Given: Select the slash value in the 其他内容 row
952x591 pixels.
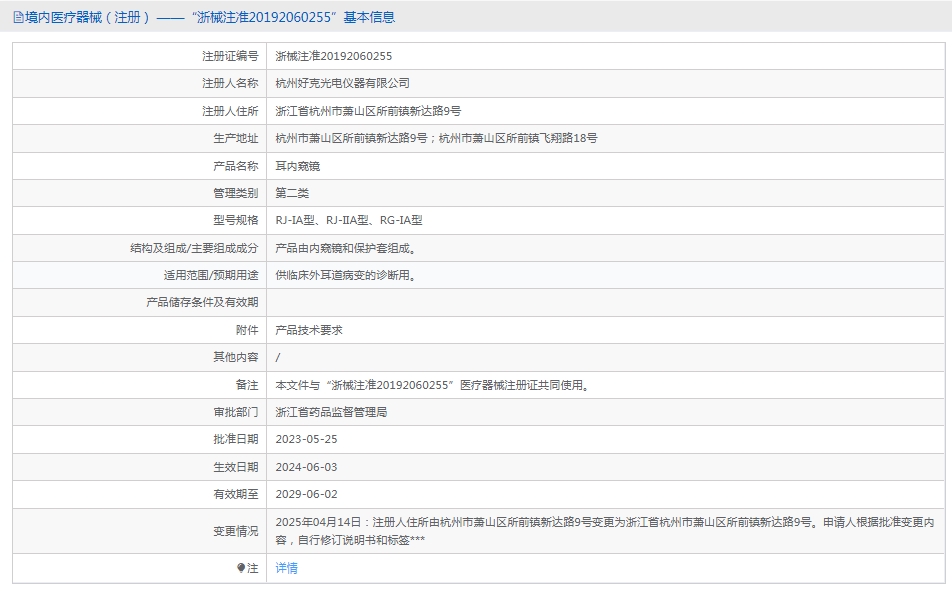Looking at the screenshot, I should tap(277, 357).
